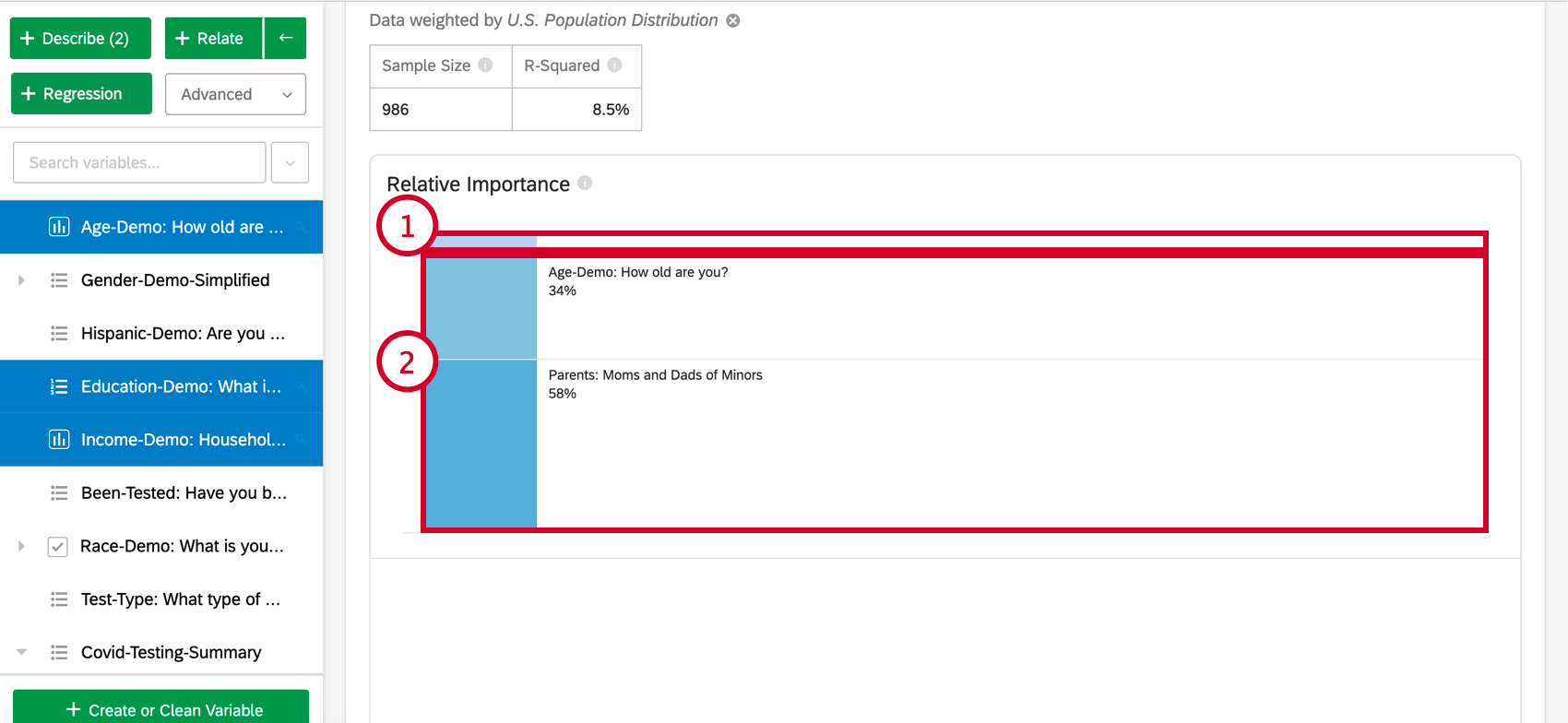
Task: Click the info icon beside R-Squared
Action: click(x=614, y=65)
